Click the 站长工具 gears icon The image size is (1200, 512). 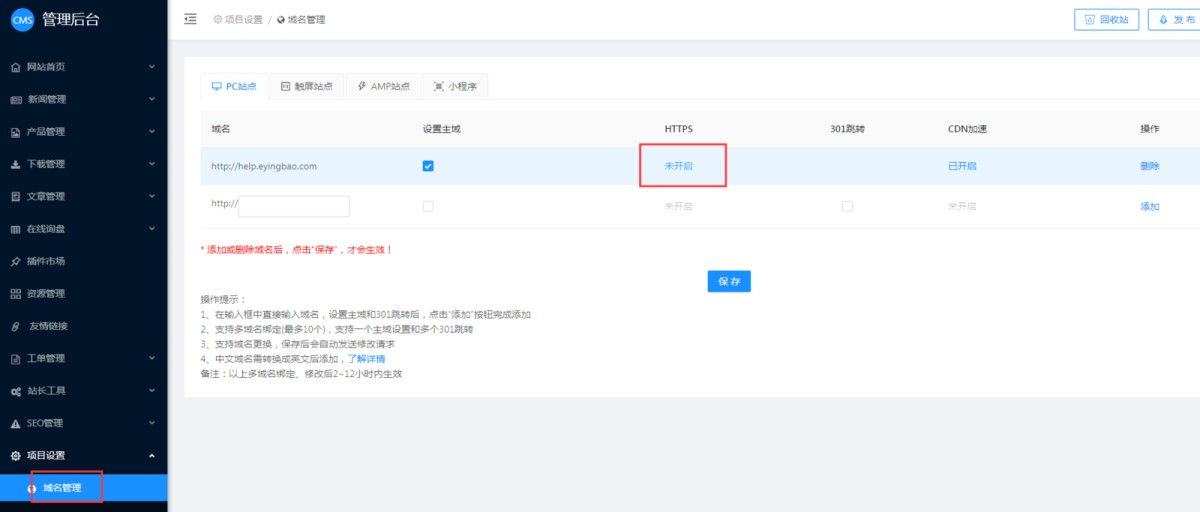click(x=15, y=391)
